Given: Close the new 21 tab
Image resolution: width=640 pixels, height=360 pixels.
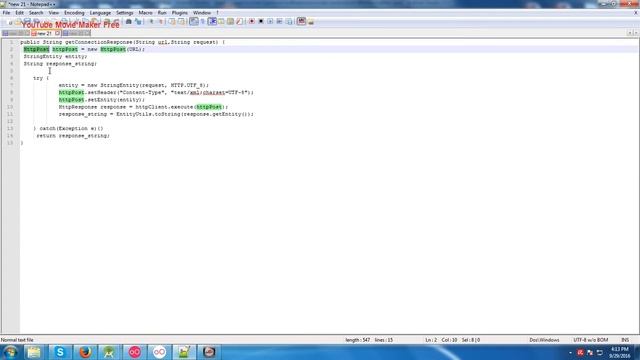Looking at the screenshot, I should (58, 33).
